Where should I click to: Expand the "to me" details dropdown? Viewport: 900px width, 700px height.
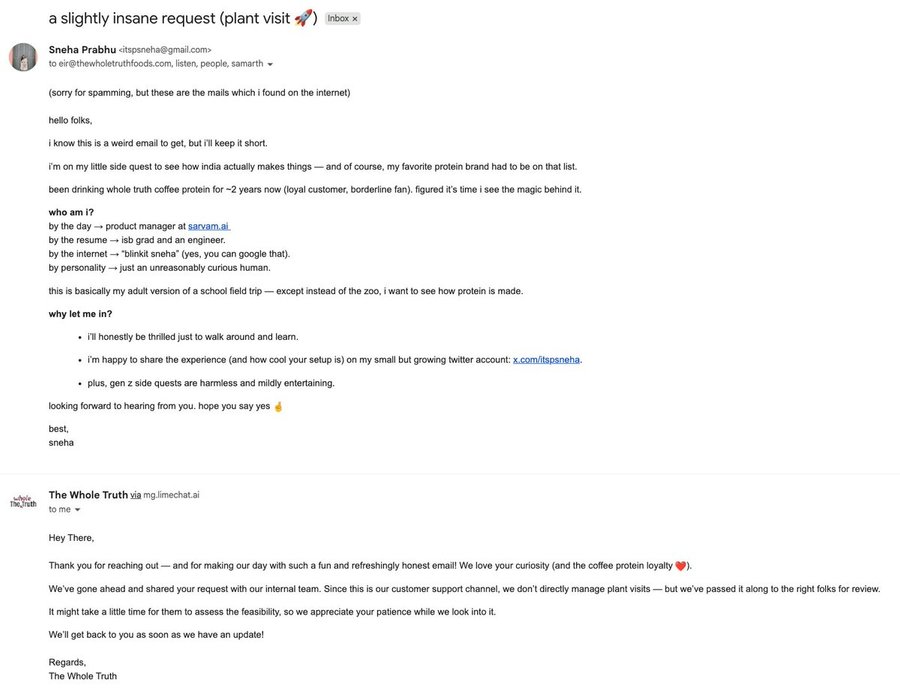tap(78, 510)
